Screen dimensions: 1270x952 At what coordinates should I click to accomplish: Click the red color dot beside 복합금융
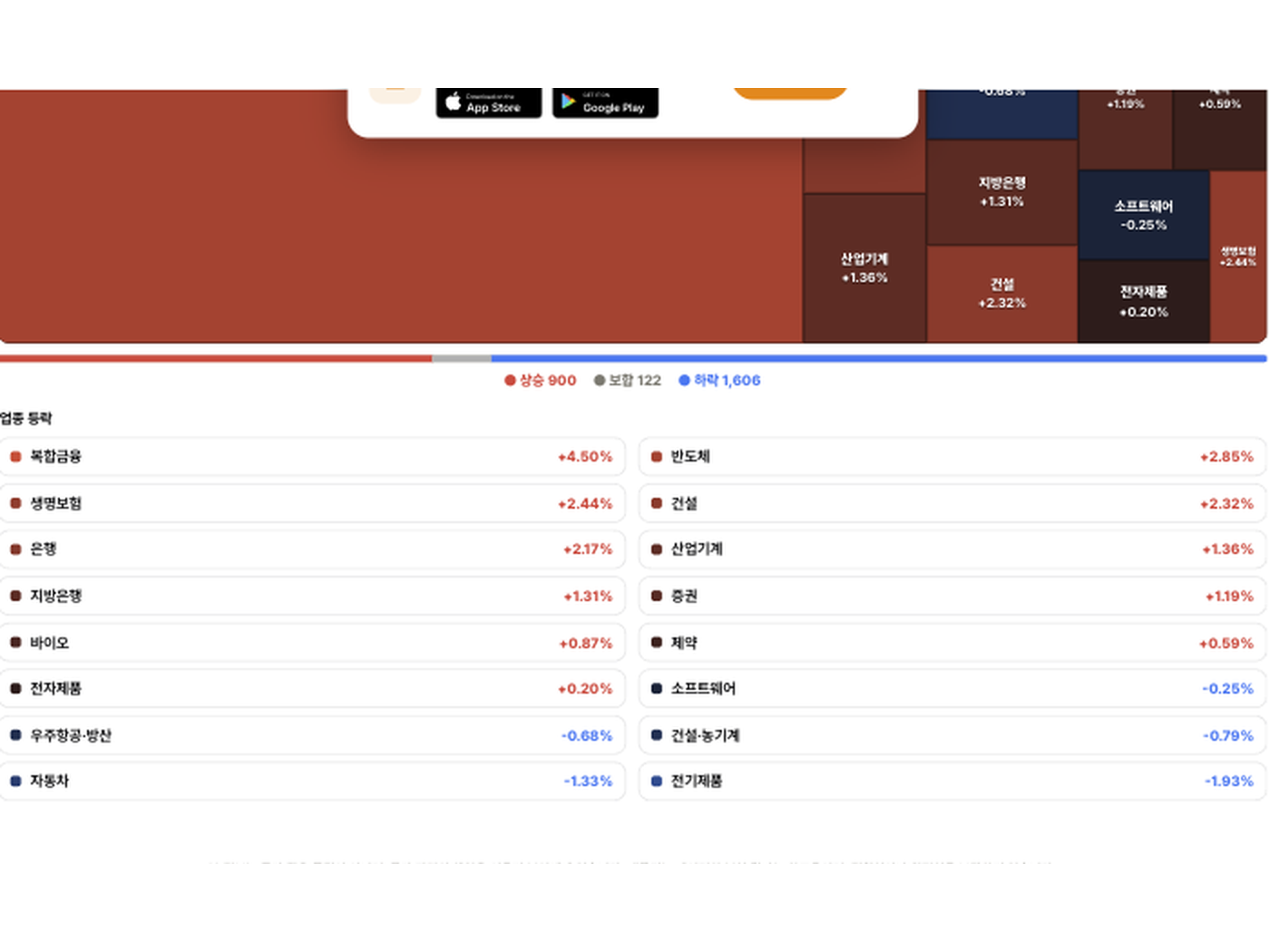tap(15, 457)
